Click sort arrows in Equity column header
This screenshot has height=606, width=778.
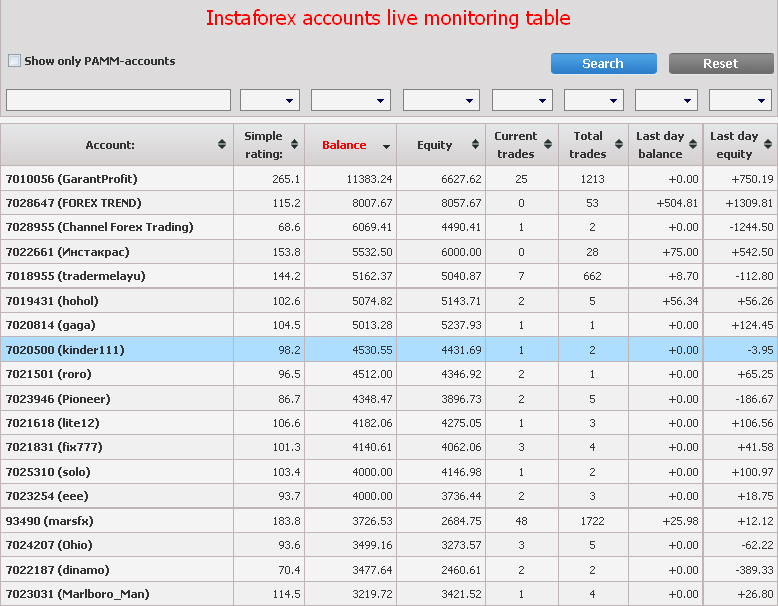(472, 145)
